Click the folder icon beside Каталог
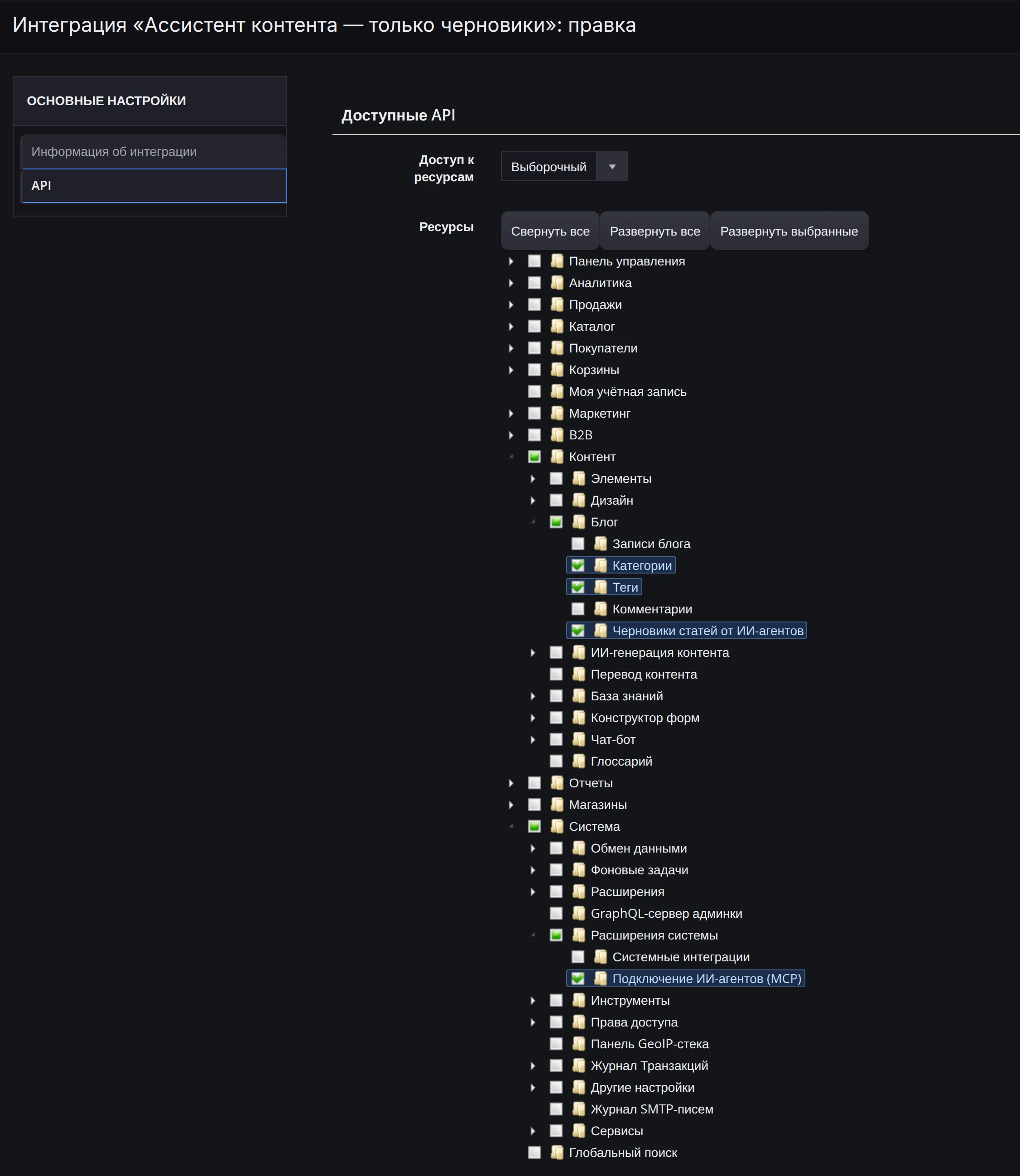Viewport: 1020px width, 1176px height. 557,326
